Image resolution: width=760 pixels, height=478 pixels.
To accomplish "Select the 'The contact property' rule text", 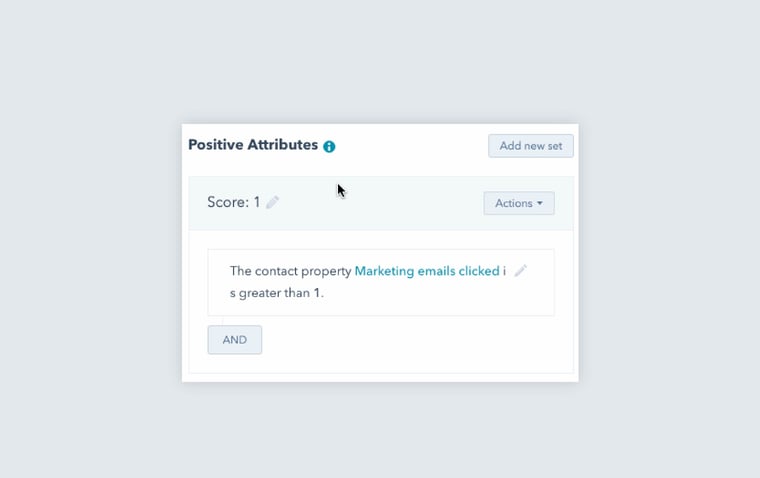I will click(290, 271).
